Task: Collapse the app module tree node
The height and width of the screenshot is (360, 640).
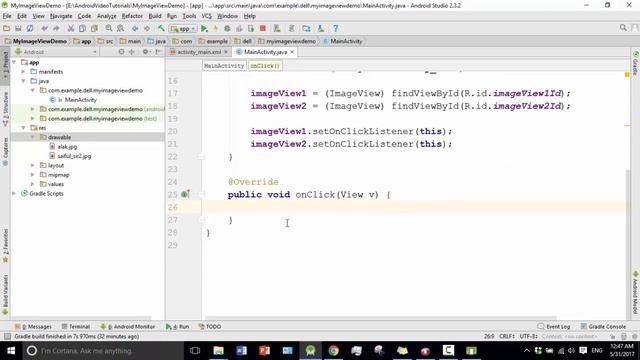Action: click(14, 62)
